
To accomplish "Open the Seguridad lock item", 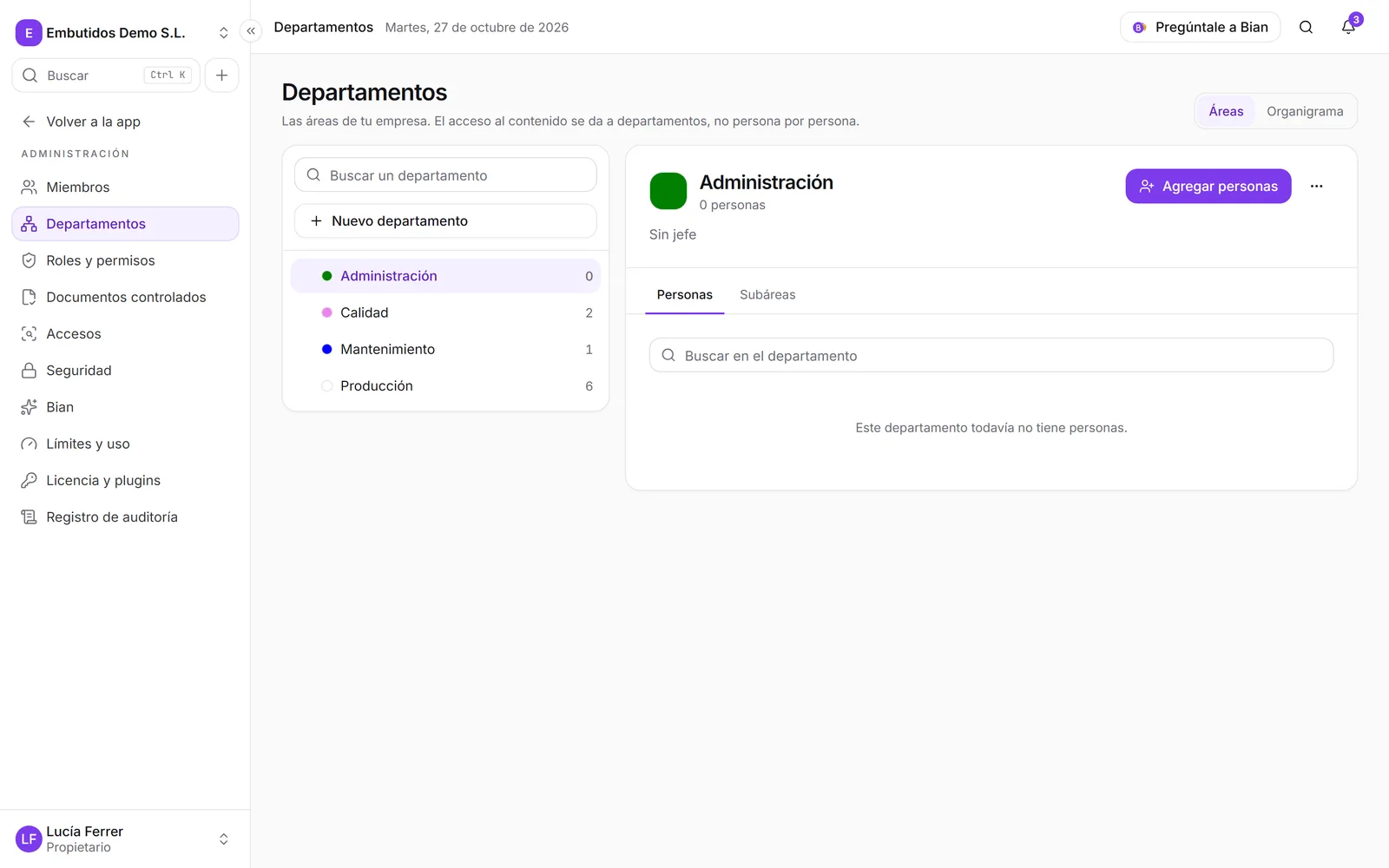I will tap(125, 371).
